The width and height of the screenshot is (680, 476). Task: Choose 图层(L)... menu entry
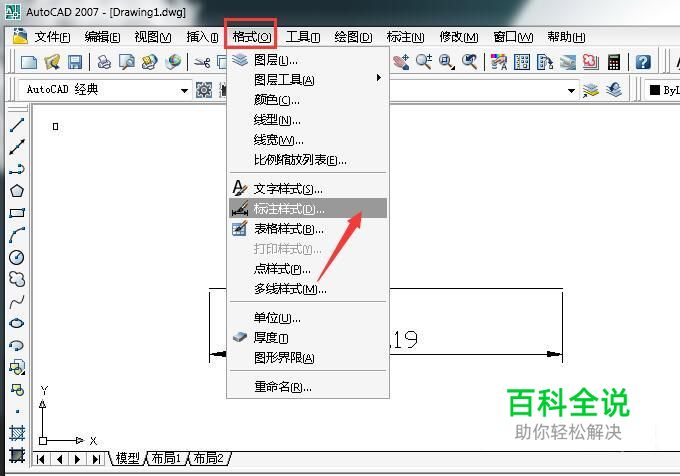pos(308,60)
